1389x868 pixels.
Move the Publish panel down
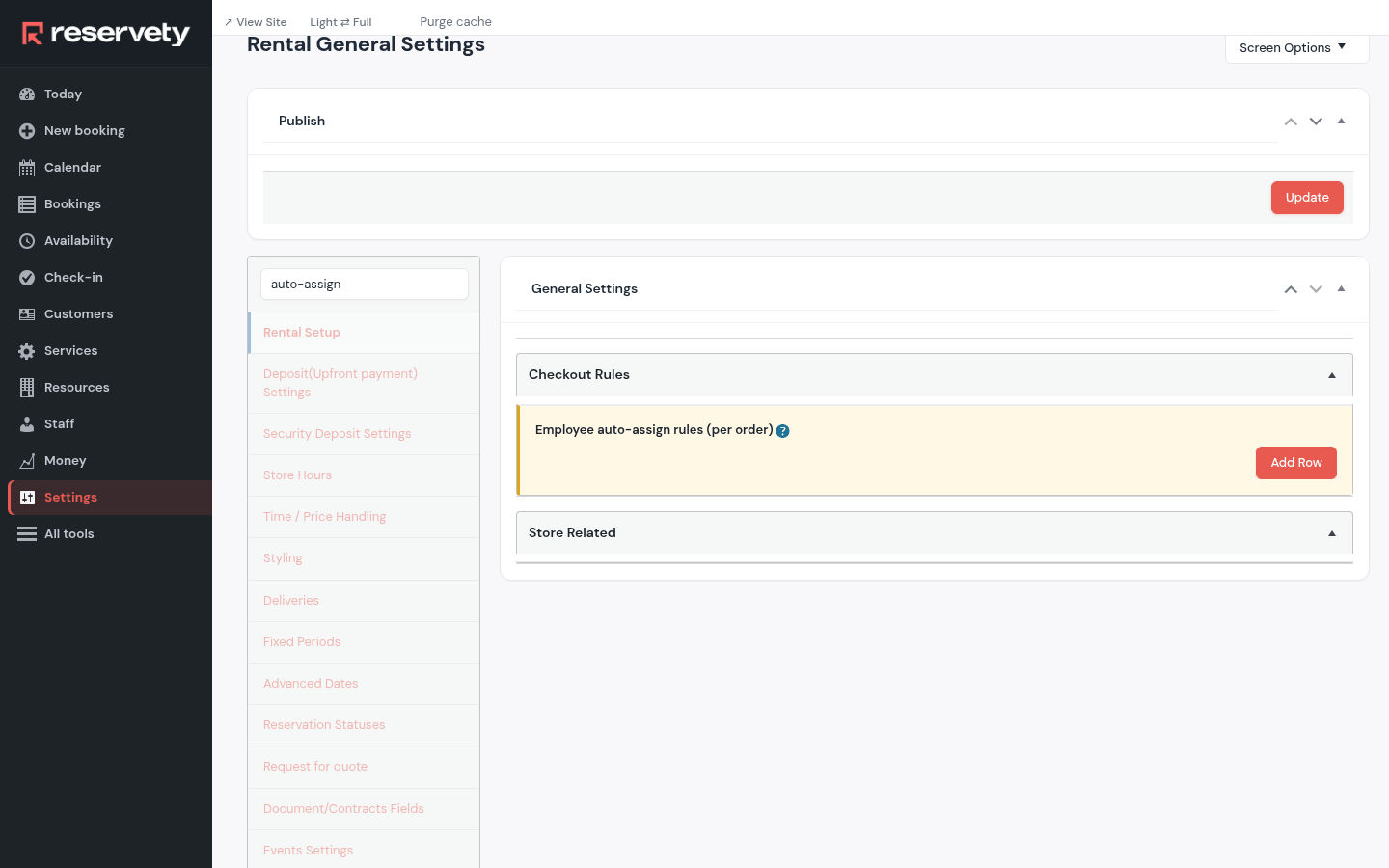(x=1316, y=122)
